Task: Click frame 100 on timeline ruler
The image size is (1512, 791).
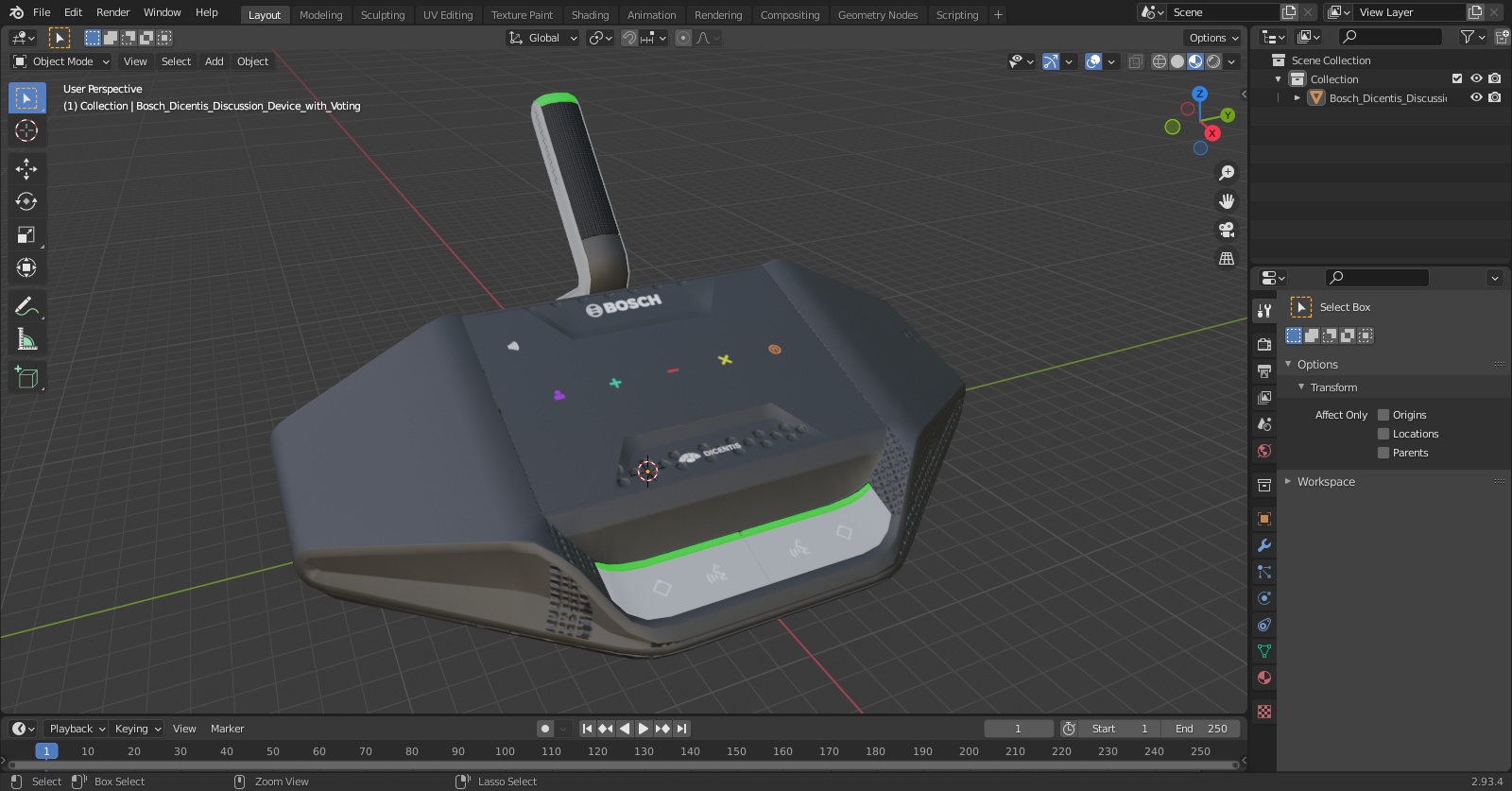Action: pyautogui.click(x=505, y=751)
